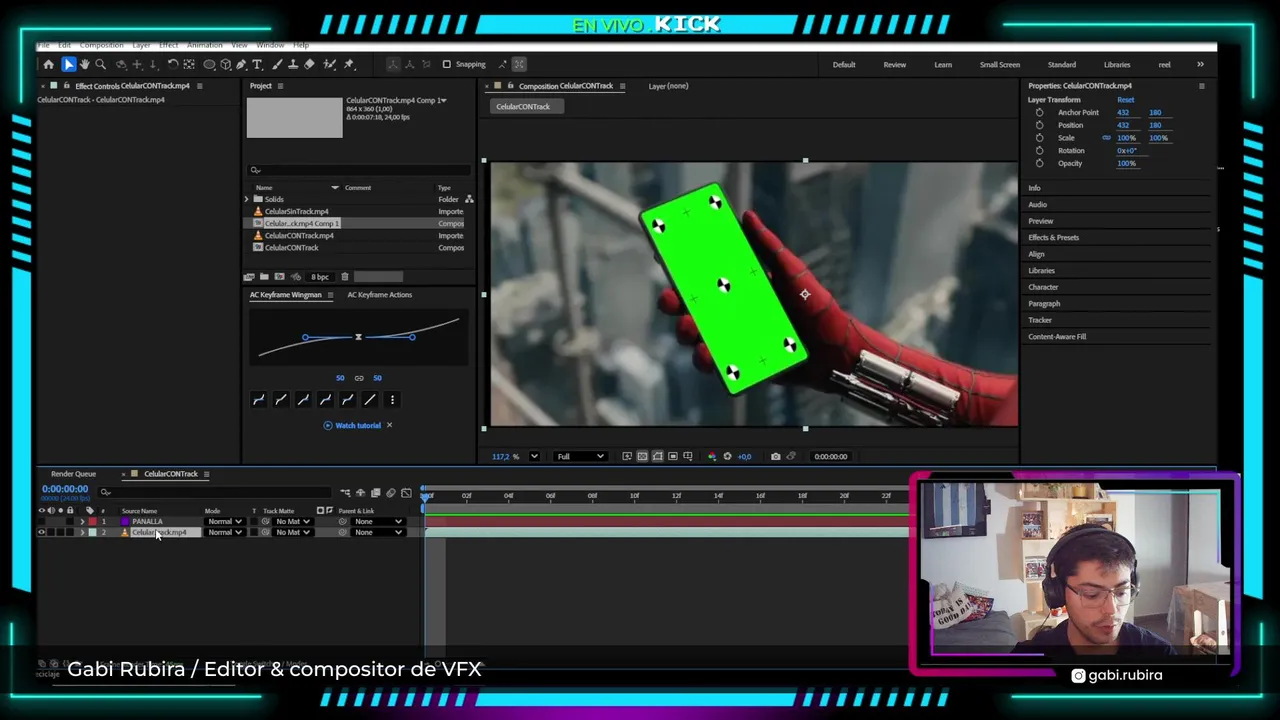Select the Brush tool
The width and height of the screenshot is (1280, 720).
(276, 64)
